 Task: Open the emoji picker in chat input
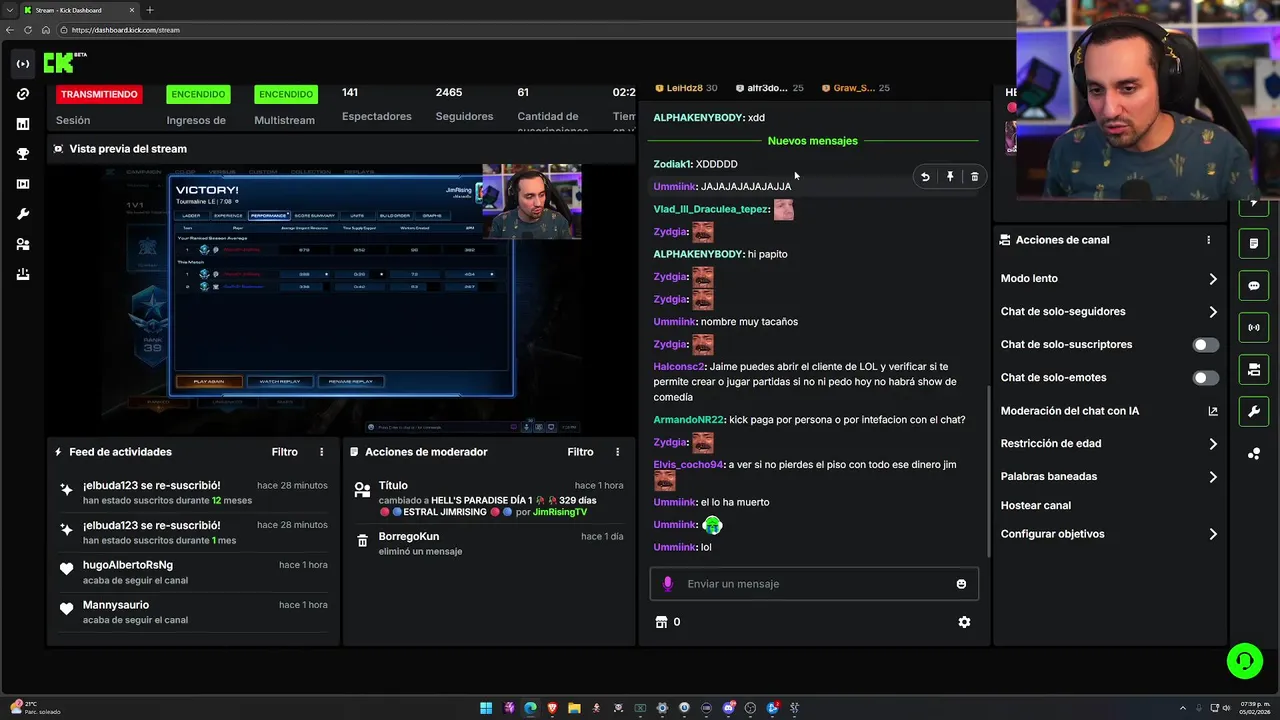coord(961,584)
